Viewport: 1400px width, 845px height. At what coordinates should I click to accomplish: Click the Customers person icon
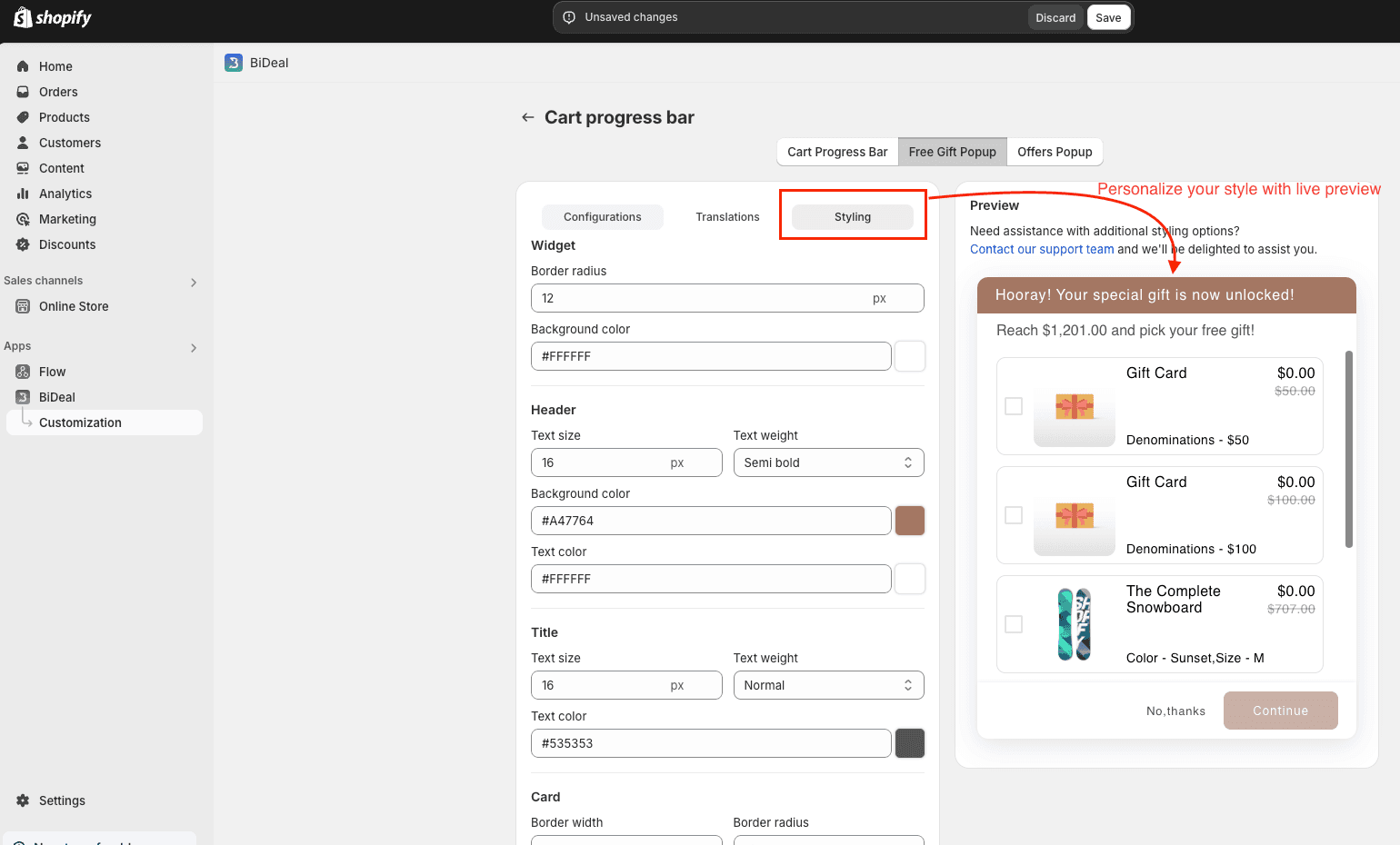tap(23, 143)
